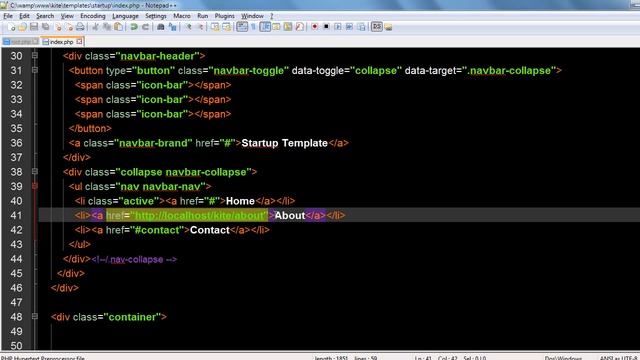Click the Close All documents toolbar icon

point(69,27)
